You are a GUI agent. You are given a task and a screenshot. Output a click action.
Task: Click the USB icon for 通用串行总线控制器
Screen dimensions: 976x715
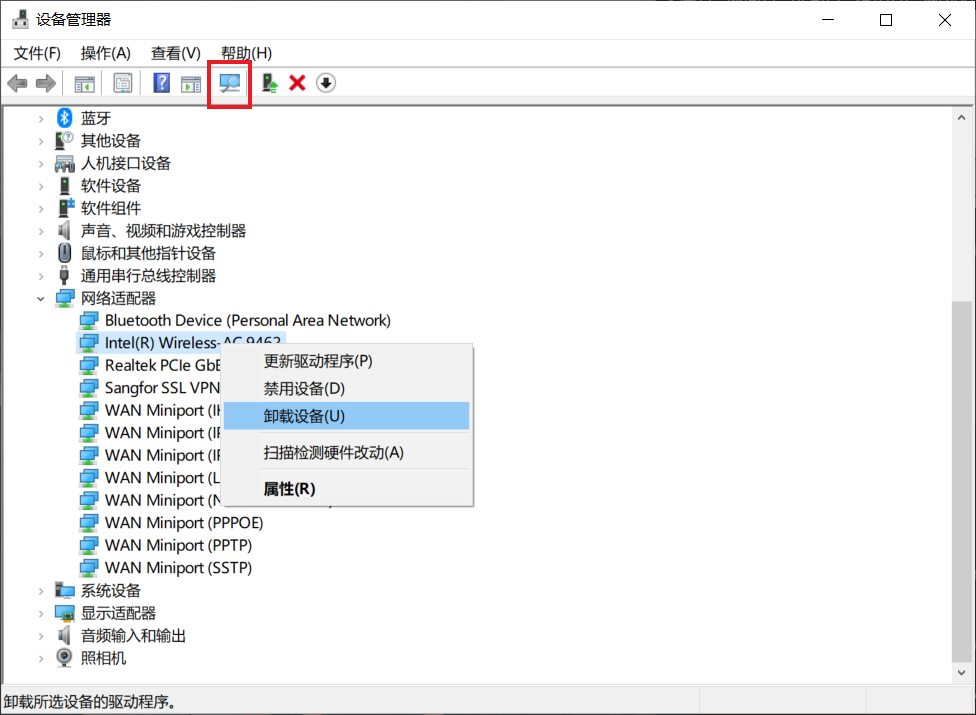pos(64,276)
